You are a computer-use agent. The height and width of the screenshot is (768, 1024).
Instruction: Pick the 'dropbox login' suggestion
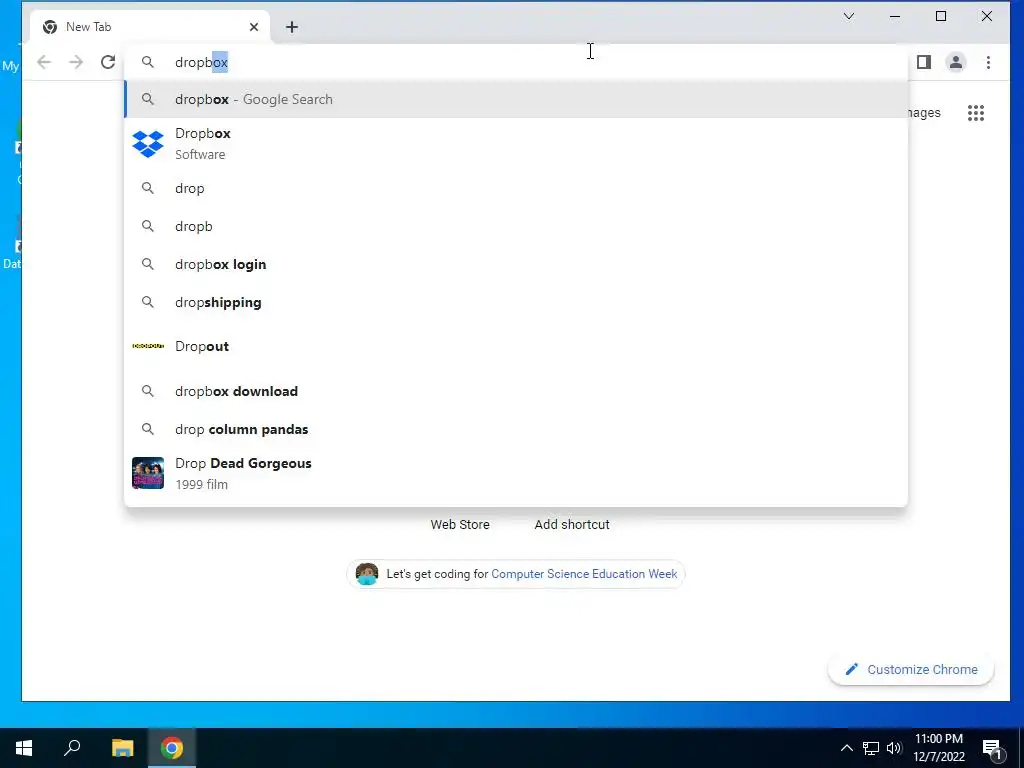point(516,264)
